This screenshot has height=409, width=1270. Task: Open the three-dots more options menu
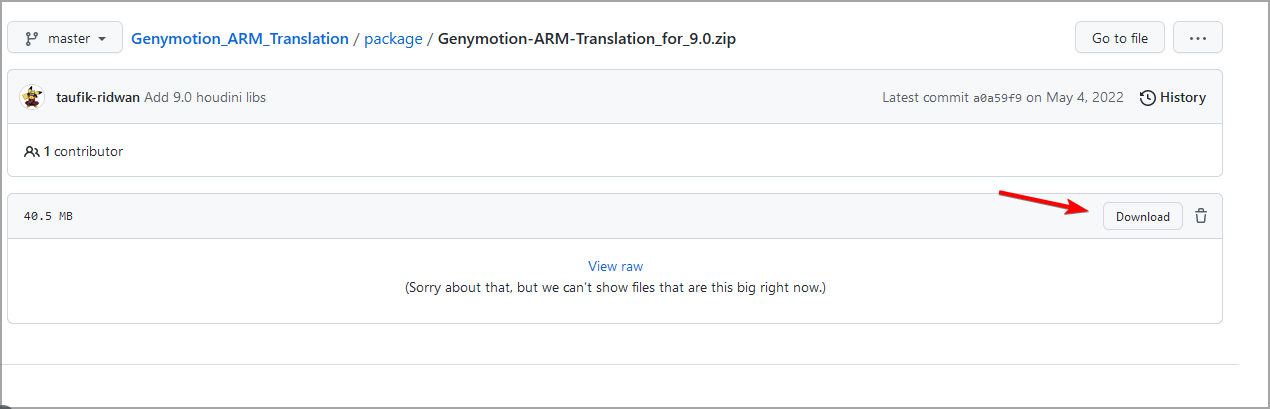pyautogui.click(x=1197, y=38)
